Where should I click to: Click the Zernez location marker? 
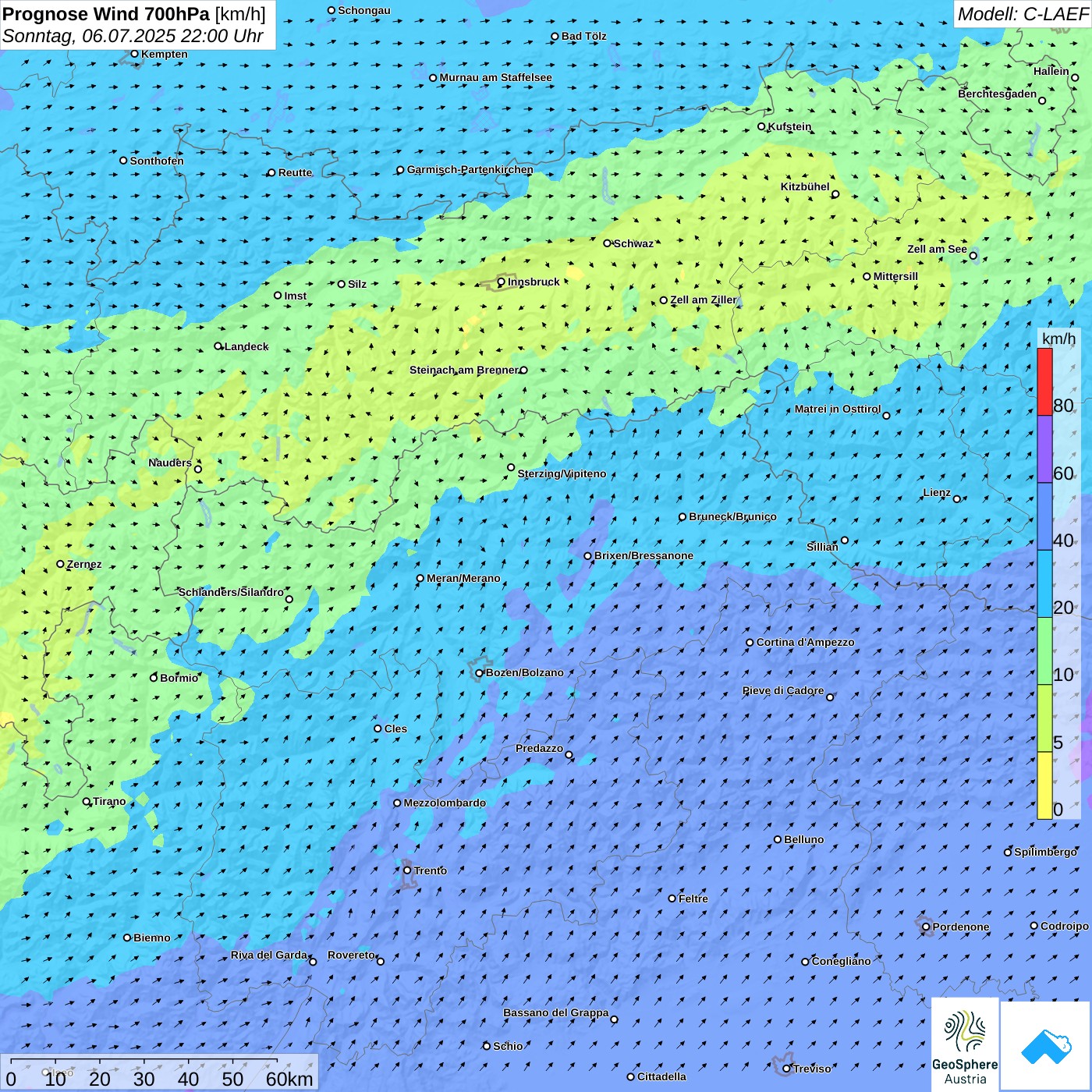tap(60, 564)
